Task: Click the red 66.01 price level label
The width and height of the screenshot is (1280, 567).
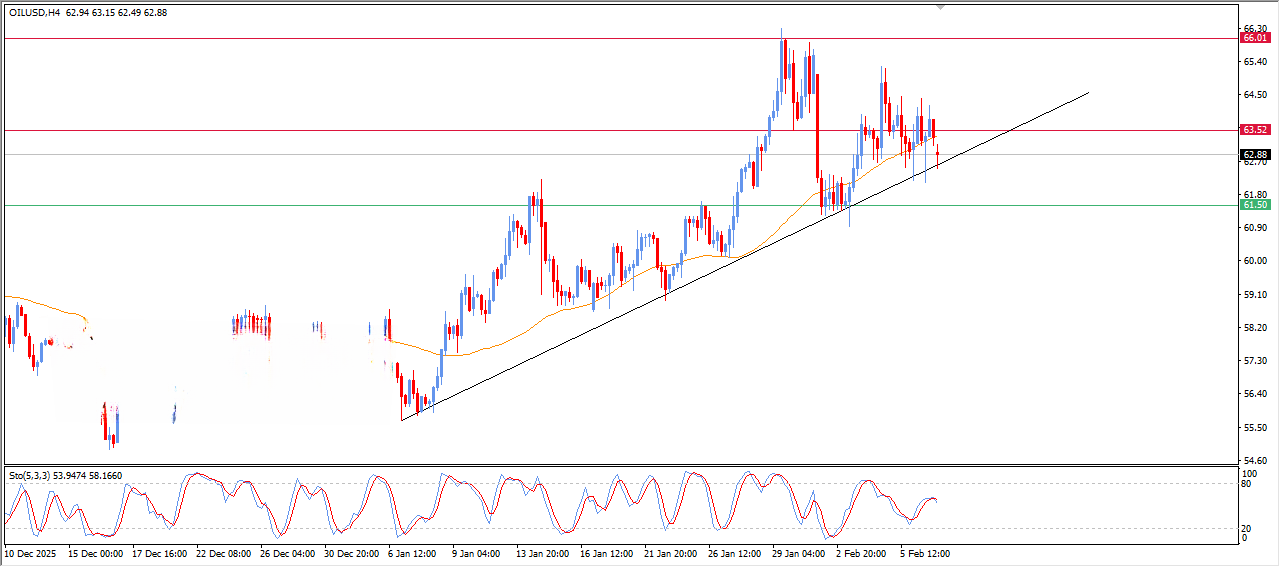Action: point(1254,38)
